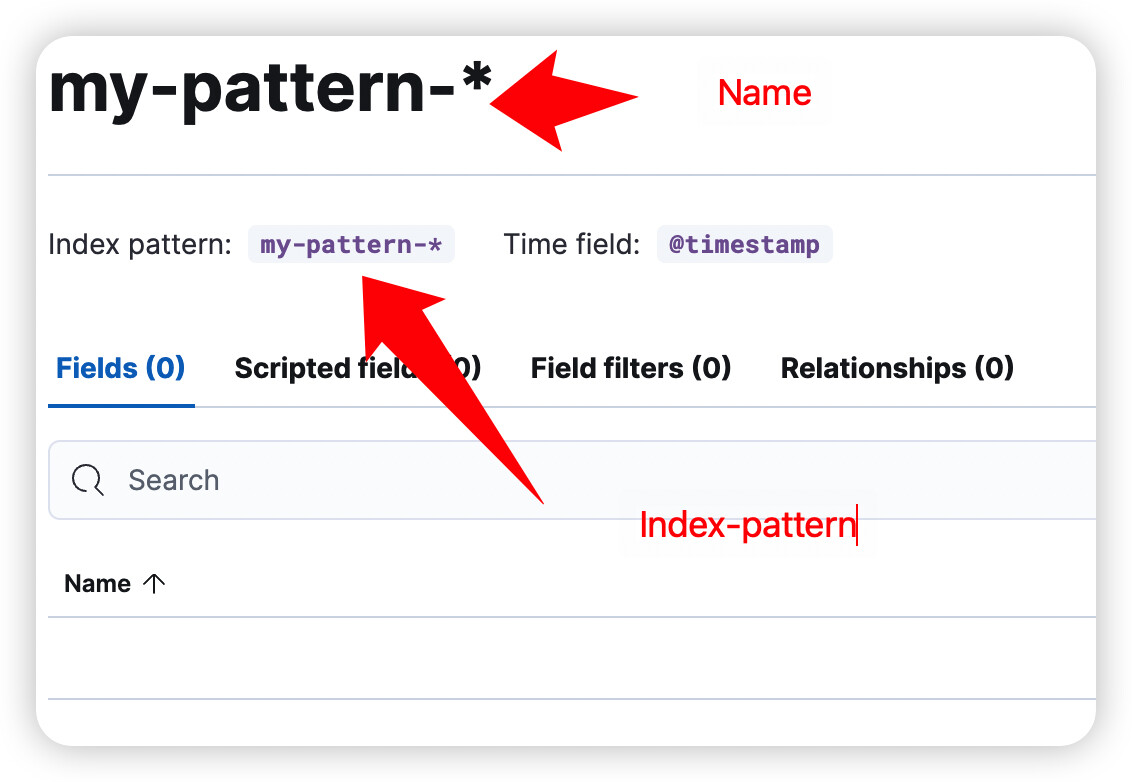Image resolution: width=1132 pixels, height=782 pixels.
Task: Open the Fields (0) tab
Action: click(121, 369)
